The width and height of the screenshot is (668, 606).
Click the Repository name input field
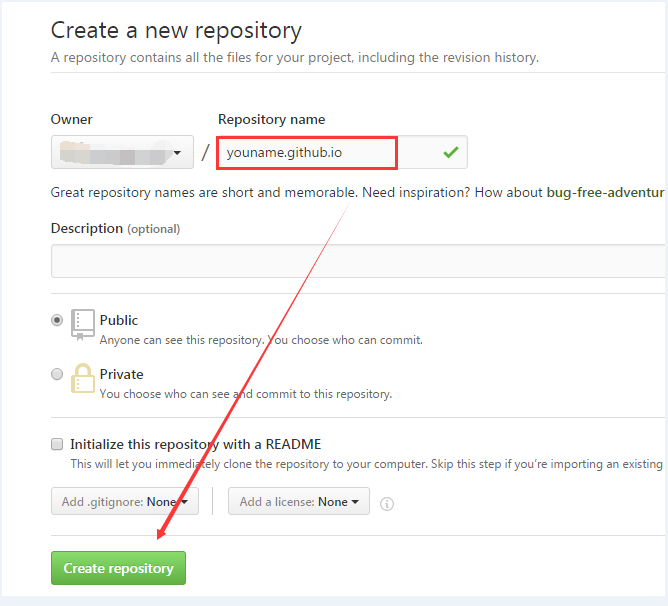[x=342, y=152]
